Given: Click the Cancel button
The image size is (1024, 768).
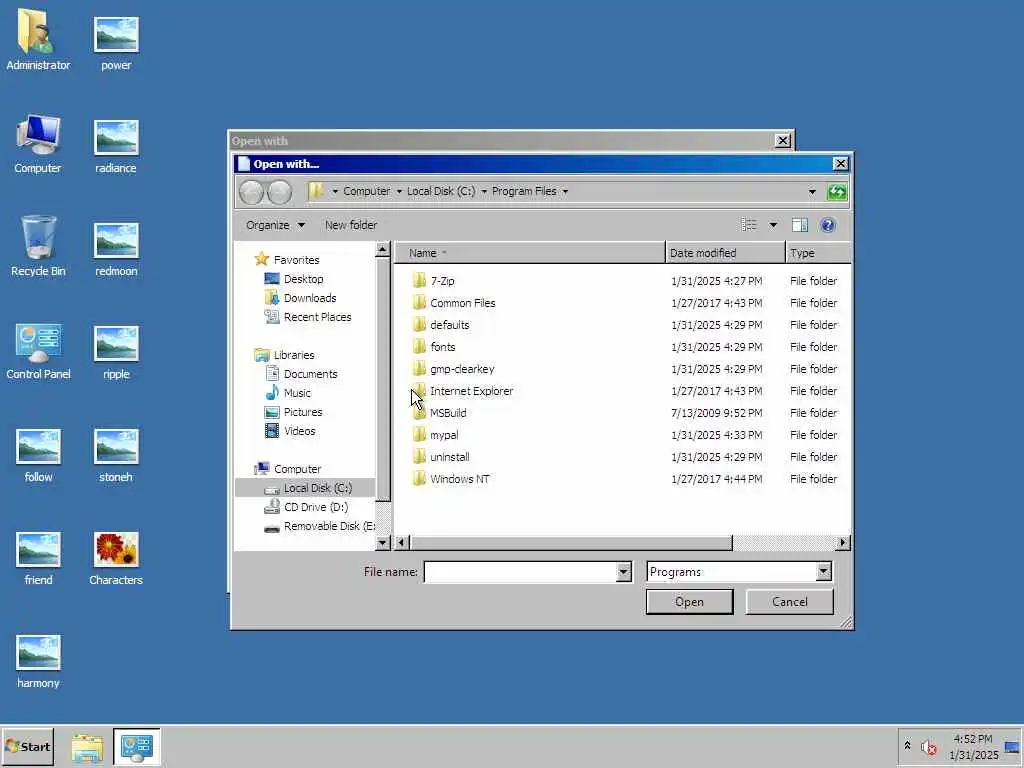Looking at the screenshot, I should 790,602.
